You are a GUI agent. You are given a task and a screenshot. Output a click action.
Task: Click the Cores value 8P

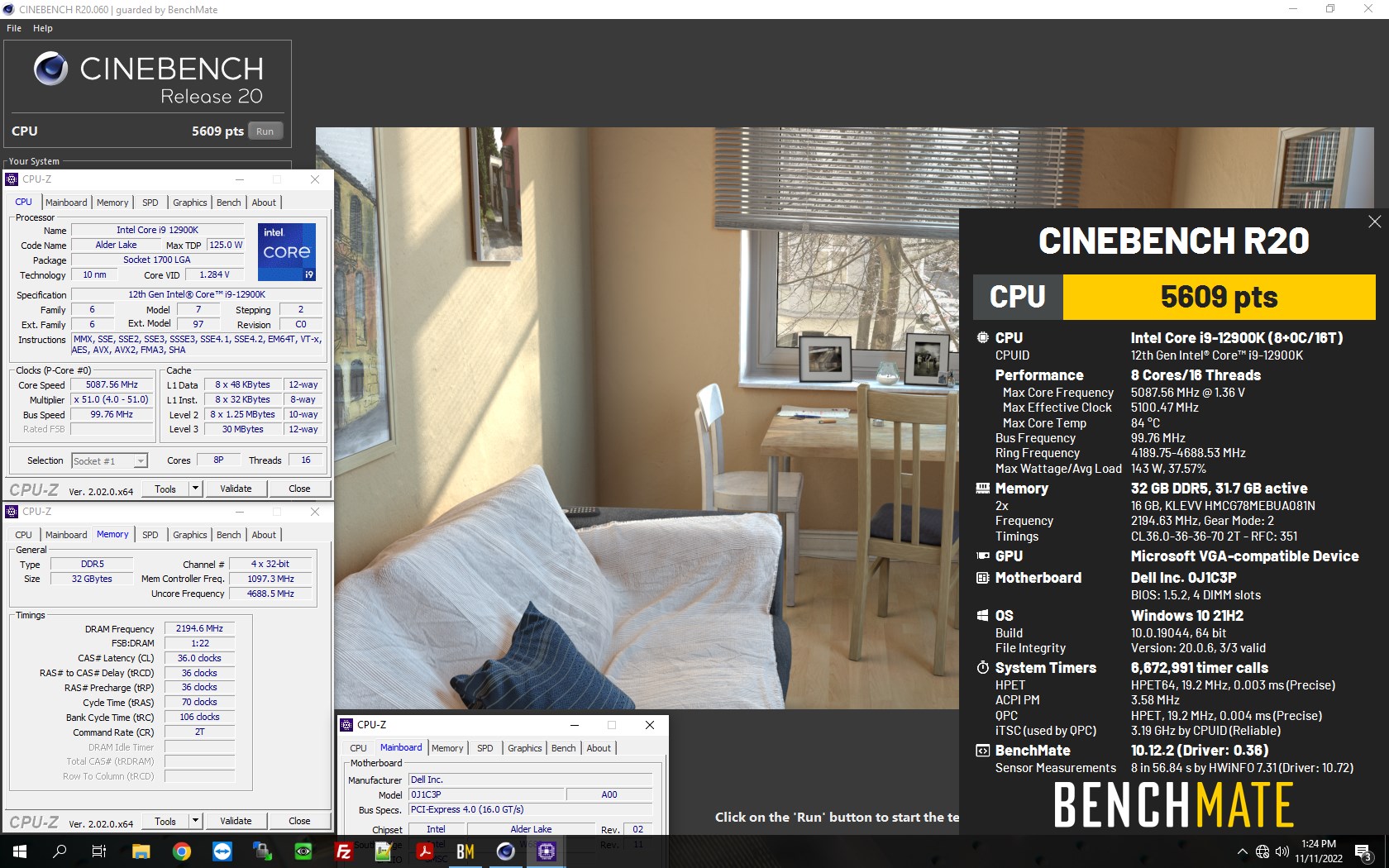(218, 460)
